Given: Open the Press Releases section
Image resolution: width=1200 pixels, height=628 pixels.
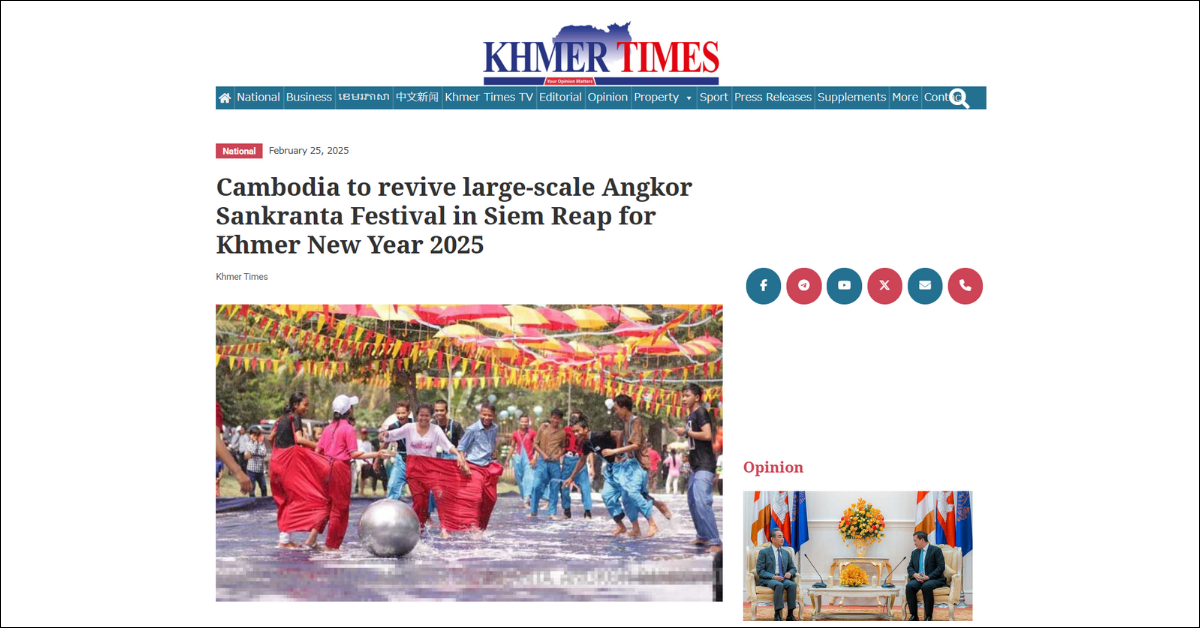Looking at the screenshot, I should click(773, 97).
